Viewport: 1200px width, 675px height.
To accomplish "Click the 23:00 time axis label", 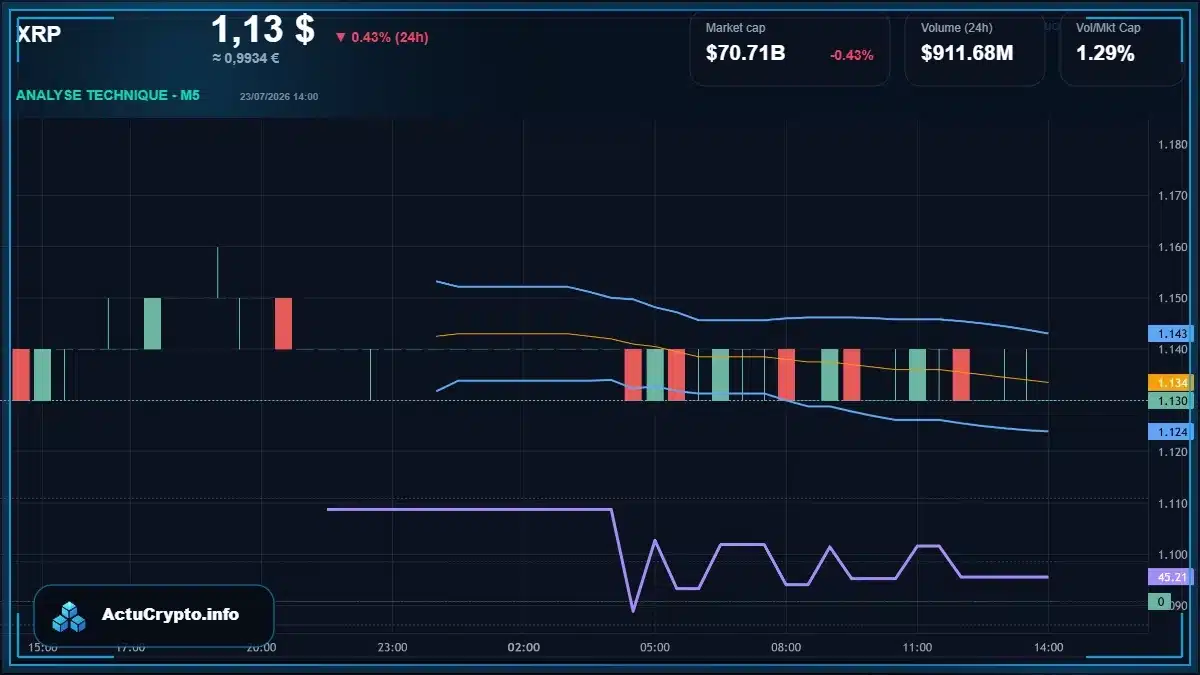I will click(x=392, y=647).
